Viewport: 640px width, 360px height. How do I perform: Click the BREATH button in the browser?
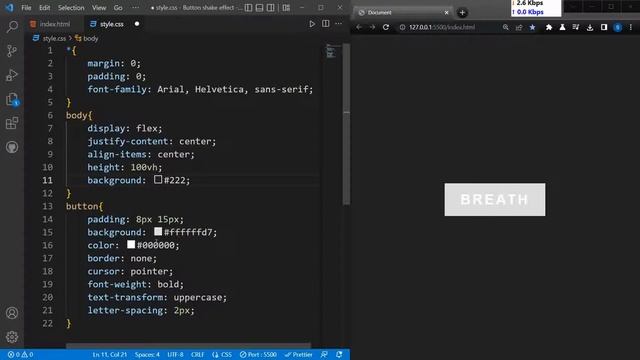coord(495,199)
